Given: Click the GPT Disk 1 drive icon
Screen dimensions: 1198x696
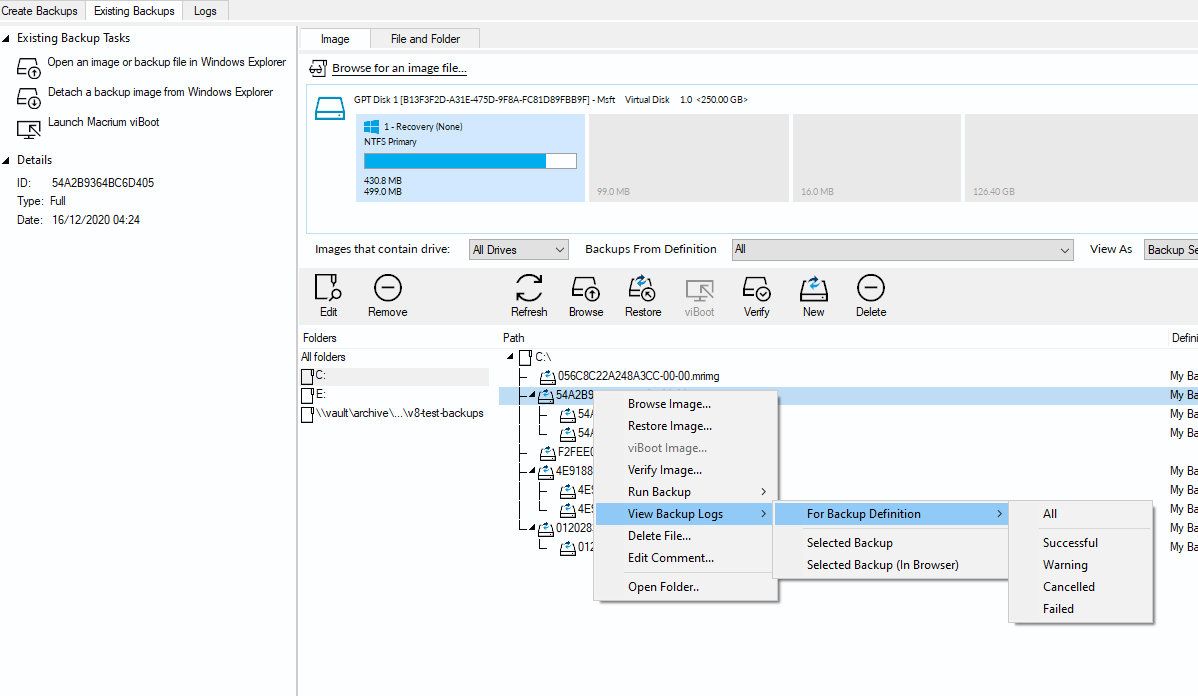Looking at the screenshot, I should tap(330, 108).
